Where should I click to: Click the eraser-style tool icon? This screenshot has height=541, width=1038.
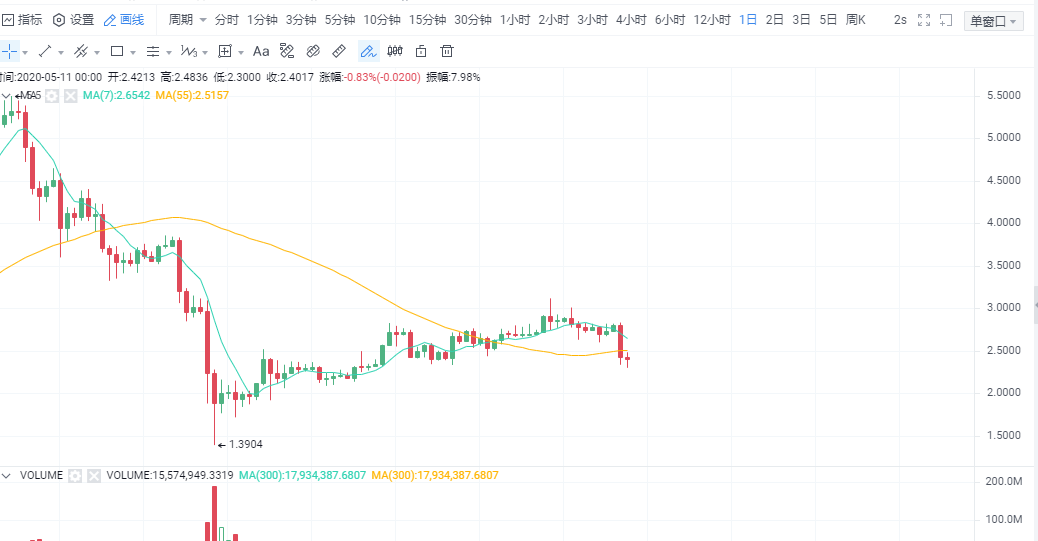tap(313, 51)
